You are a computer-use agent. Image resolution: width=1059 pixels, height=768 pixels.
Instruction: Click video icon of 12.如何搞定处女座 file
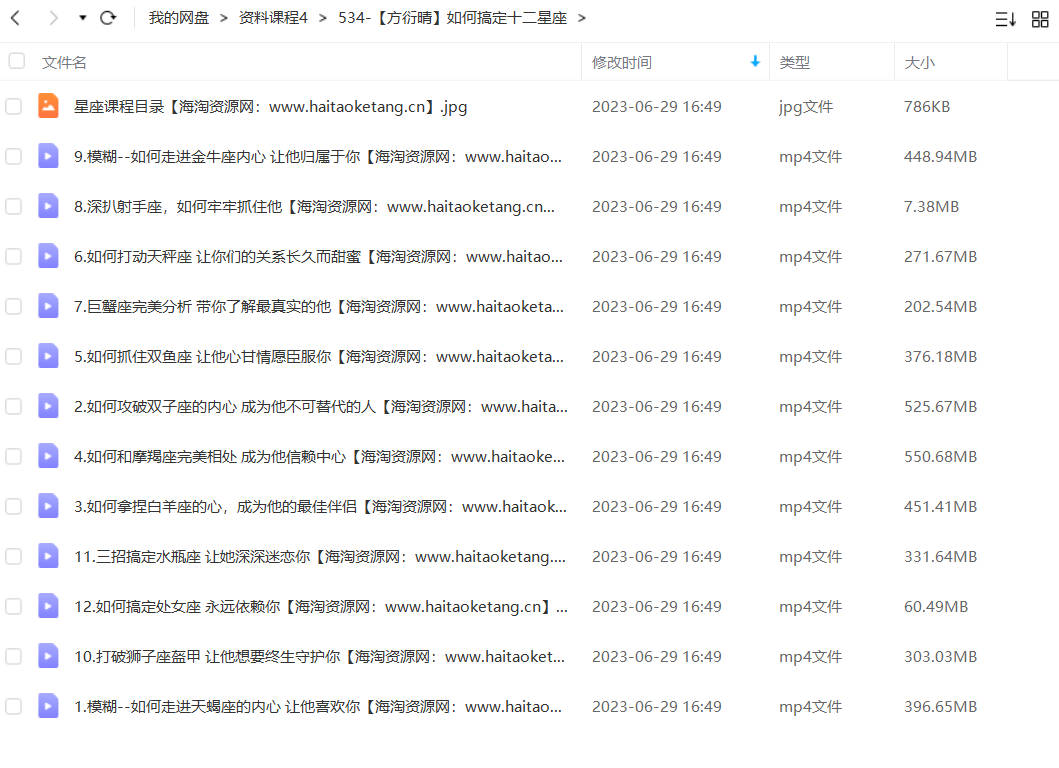point(48,606)
